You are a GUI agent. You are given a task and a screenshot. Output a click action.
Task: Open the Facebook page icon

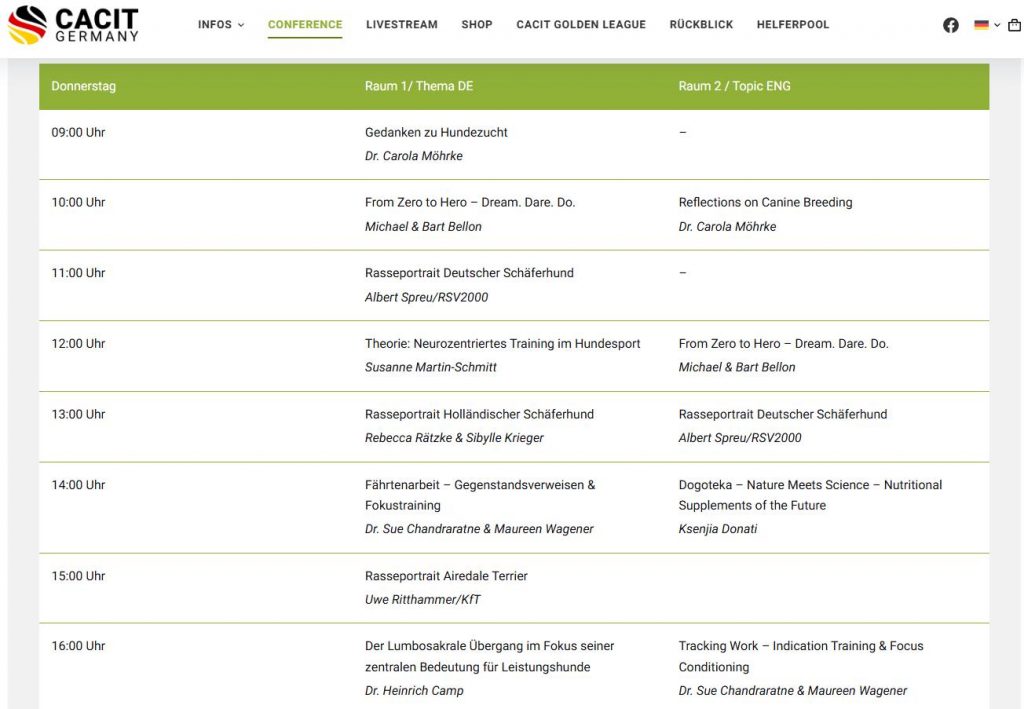click(x=951, y=25)
